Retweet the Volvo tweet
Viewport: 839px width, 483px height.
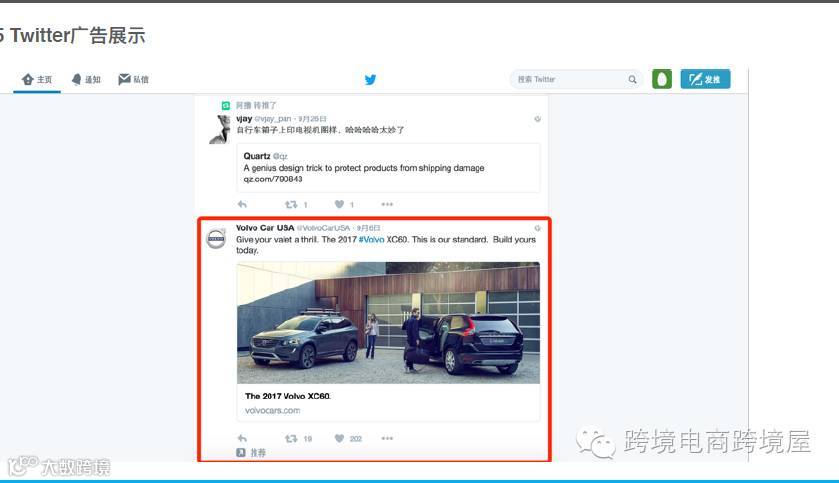tap(291, 439)
